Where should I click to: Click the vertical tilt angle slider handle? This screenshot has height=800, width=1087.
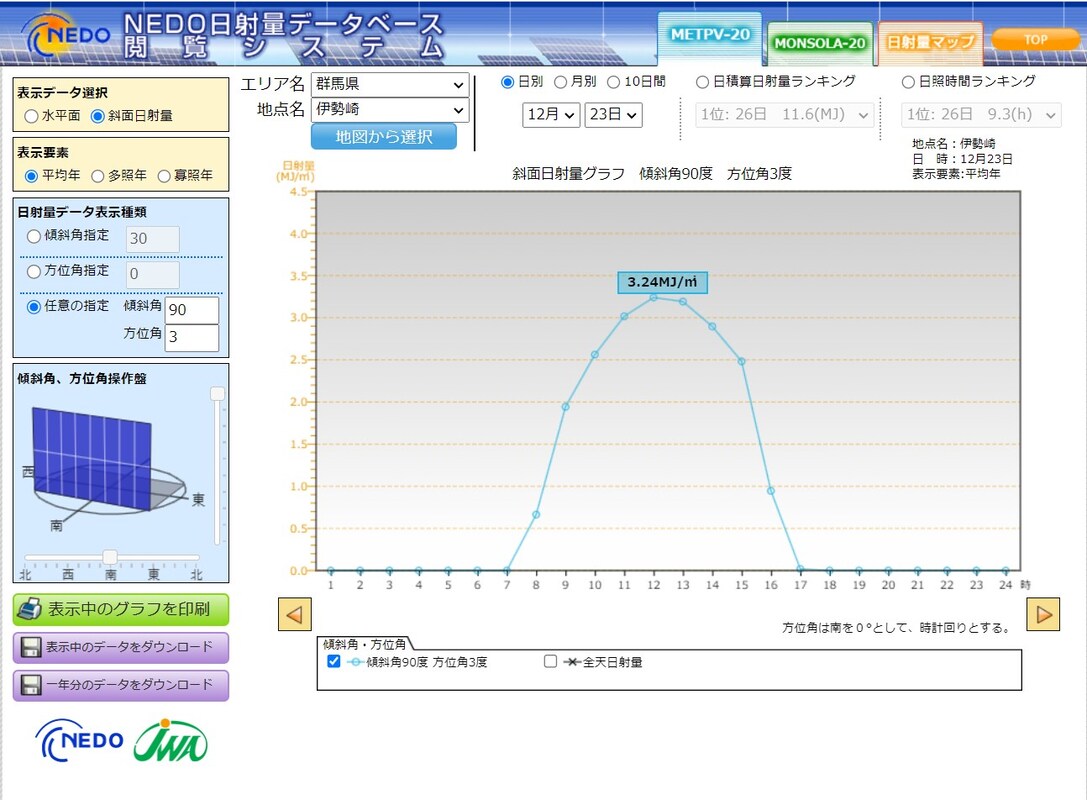tap(218, 394)
